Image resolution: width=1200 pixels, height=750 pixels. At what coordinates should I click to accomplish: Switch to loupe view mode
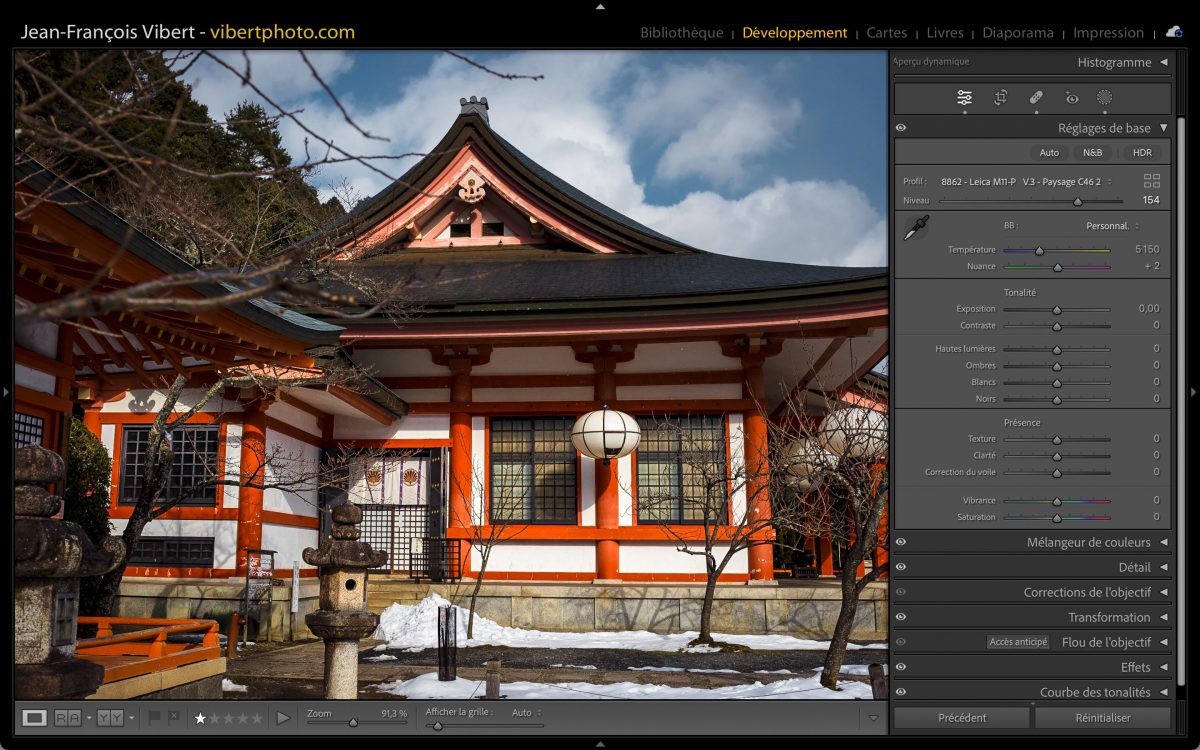click(35, 717)
